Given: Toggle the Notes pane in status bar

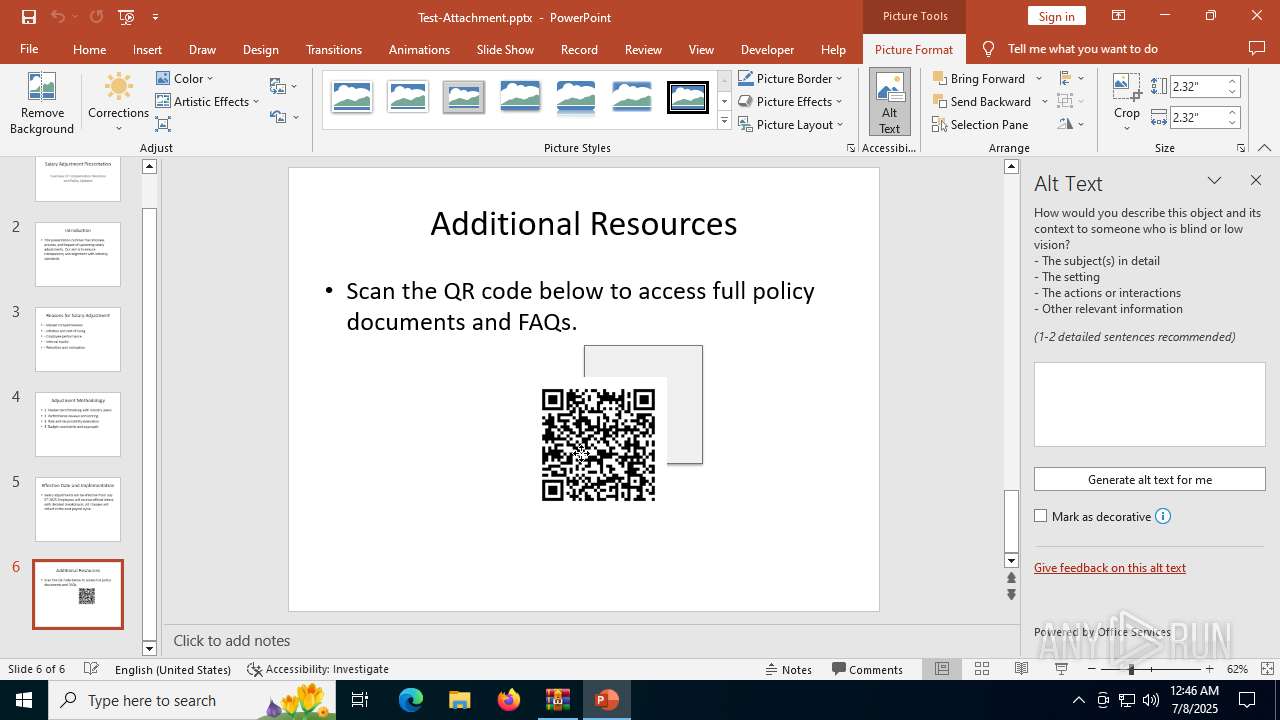Looking at the screenshot, I should (788, 669).
